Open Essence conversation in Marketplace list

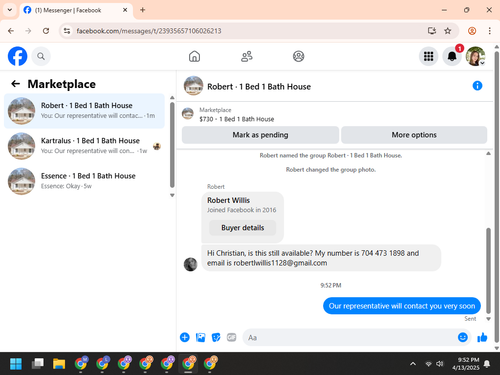click(84, 181)
